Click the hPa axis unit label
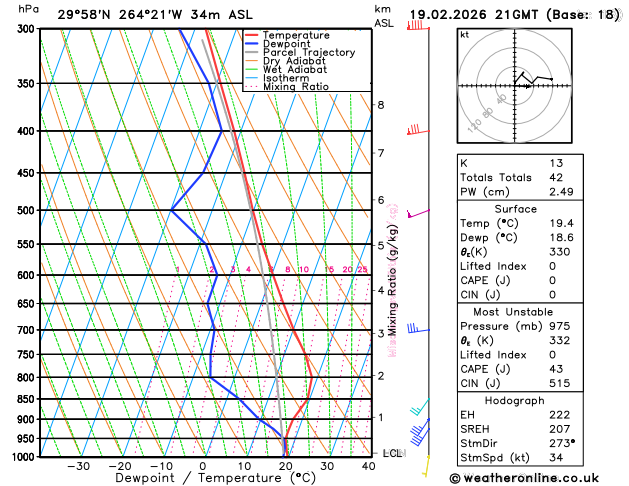 pos(28,9)
